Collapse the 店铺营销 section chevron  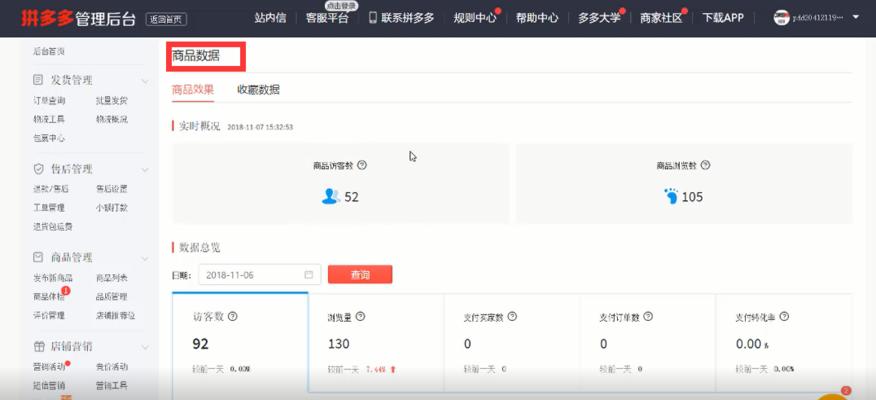click(x=145, y=347)
